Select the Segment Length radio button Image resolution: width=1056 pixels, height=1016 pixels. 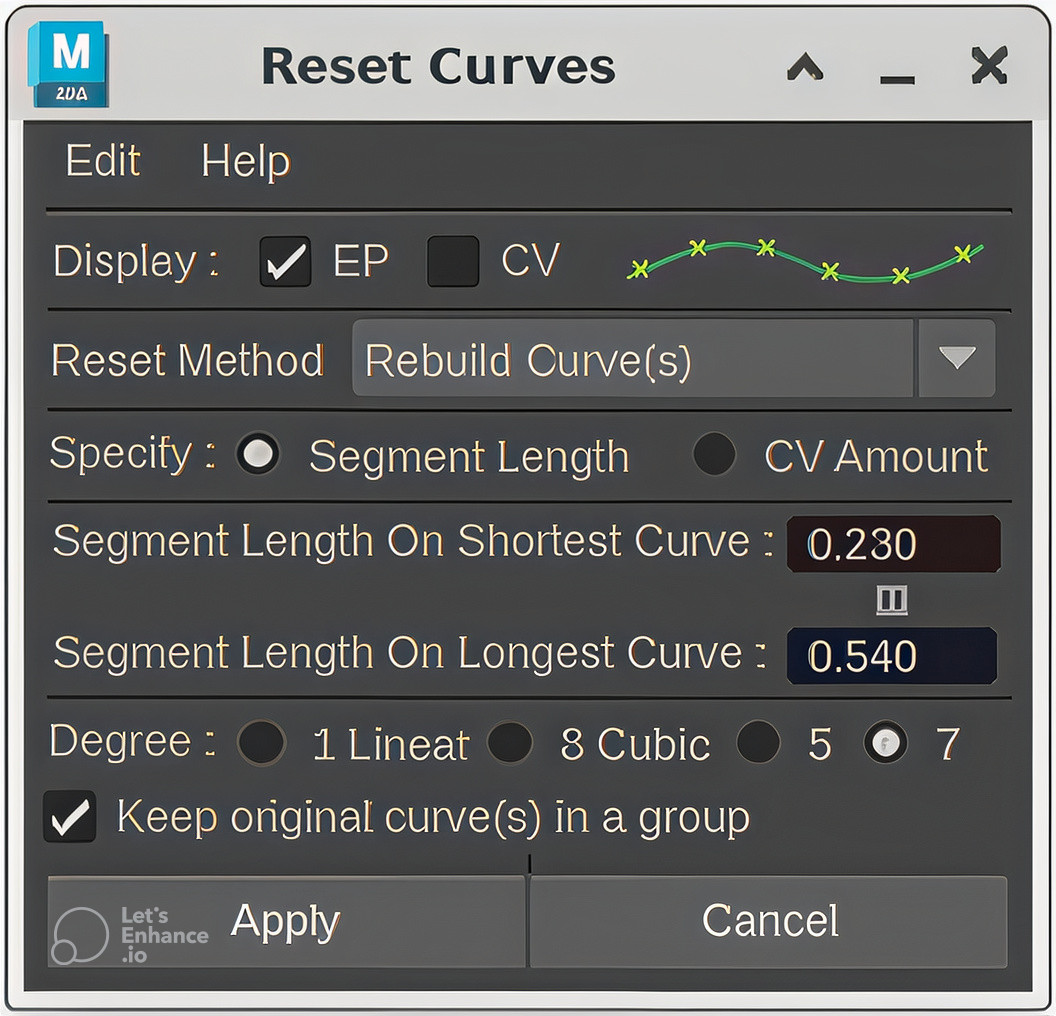[259, 455]
